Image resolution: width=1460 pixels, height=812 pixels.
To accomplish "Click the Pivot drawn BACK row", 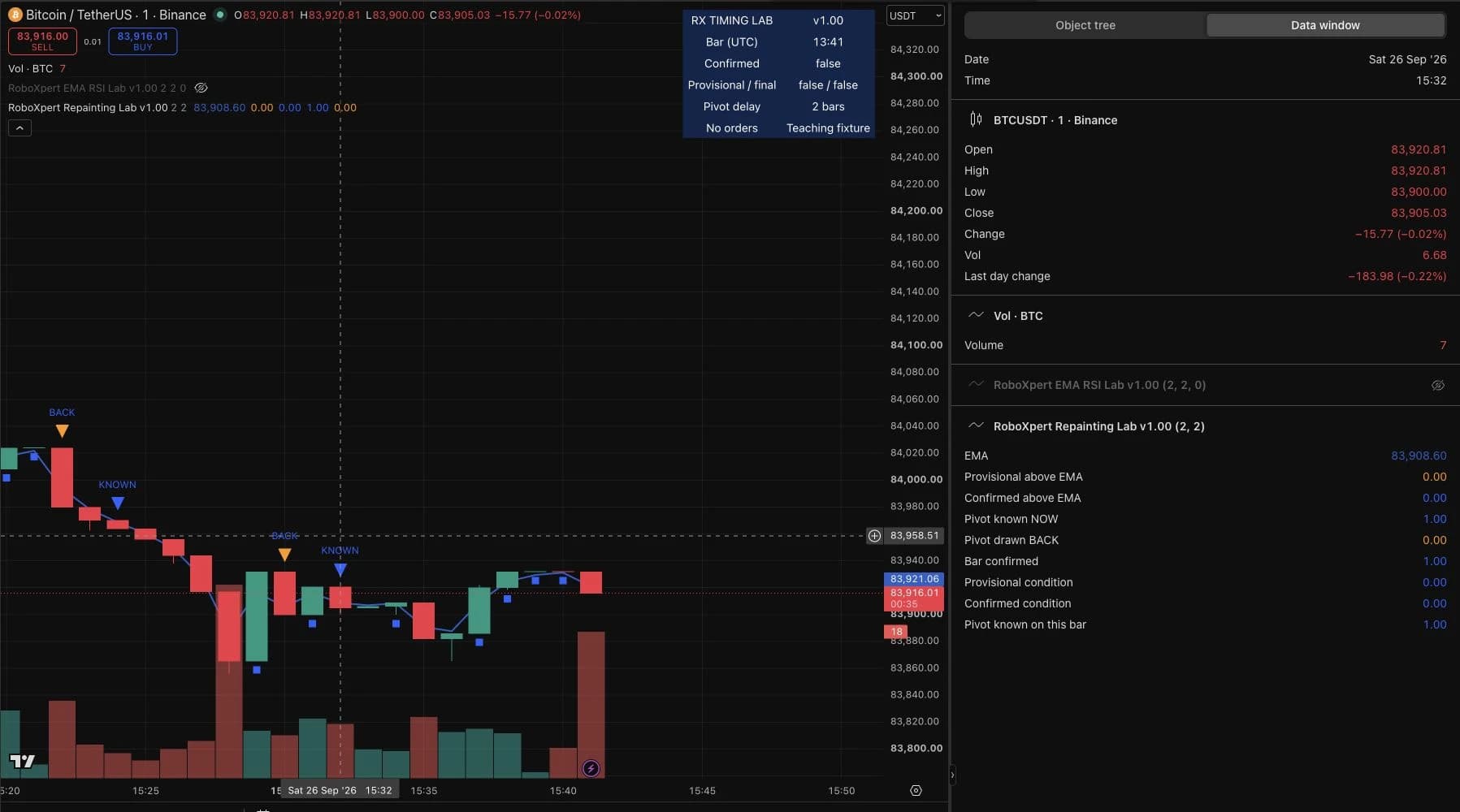I will click(1205, 540).
